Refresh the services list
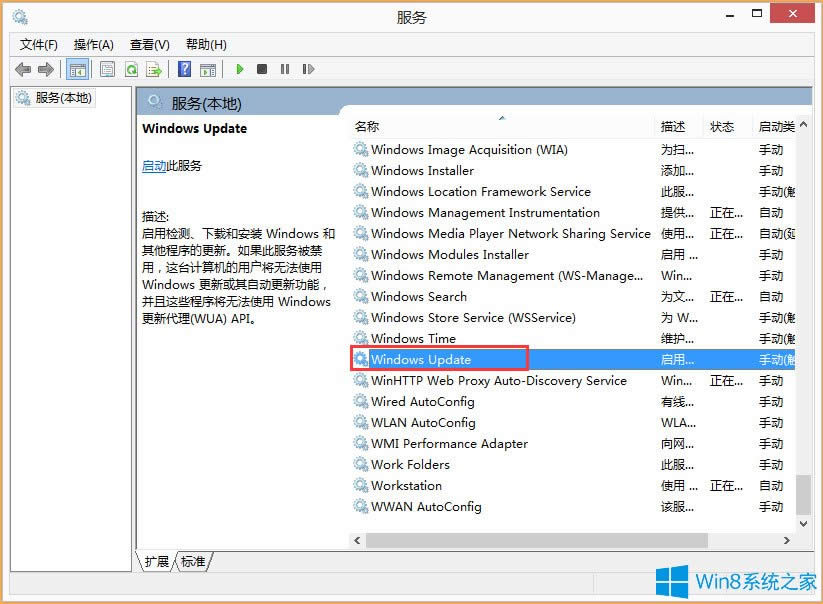The width and height of the screenshot is (823, 604). point(130,68)
